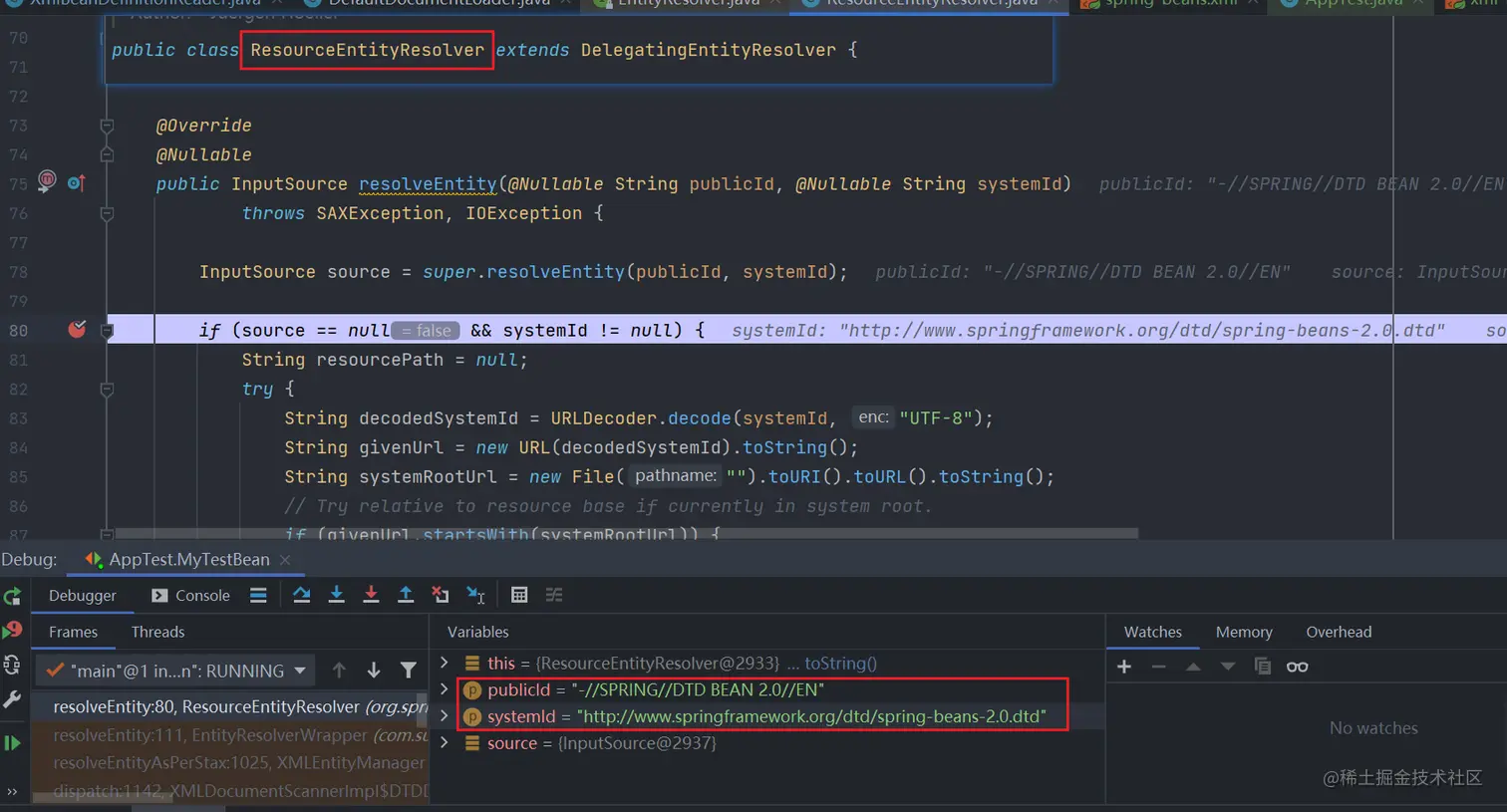Click the @Override annotation on line 73

(203, 126)
